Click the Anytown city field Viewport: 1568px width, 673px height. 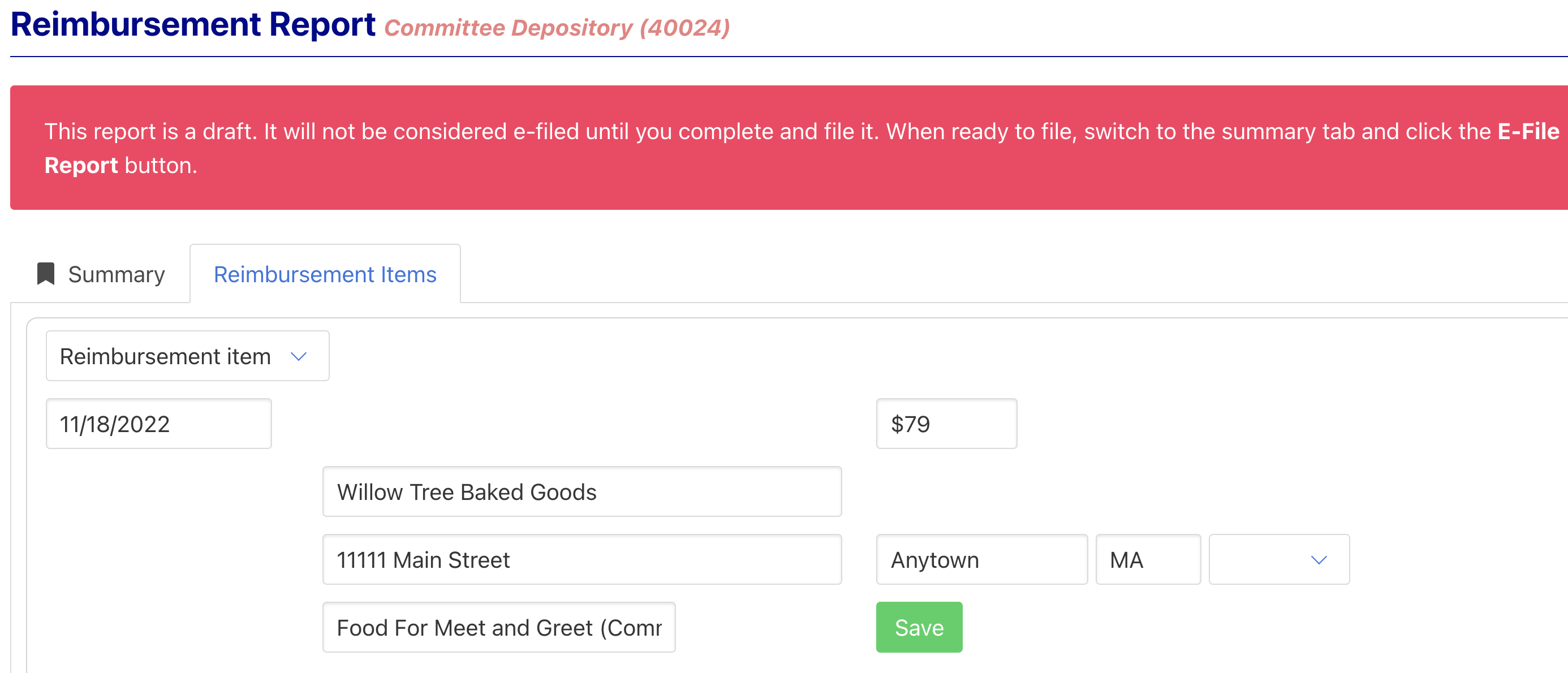point(981,560)
